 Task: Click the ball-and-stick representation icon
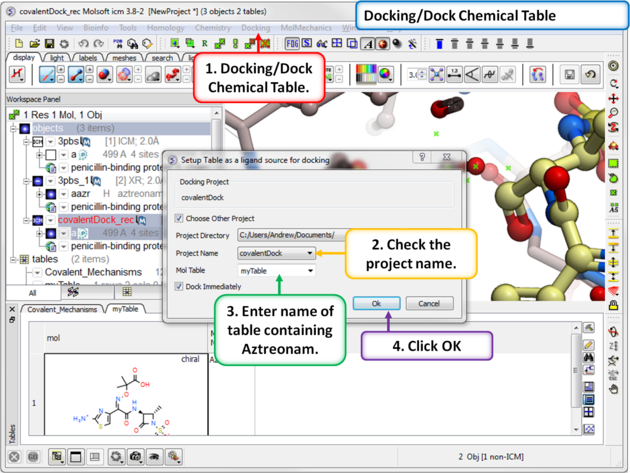(x=76, y=75)
